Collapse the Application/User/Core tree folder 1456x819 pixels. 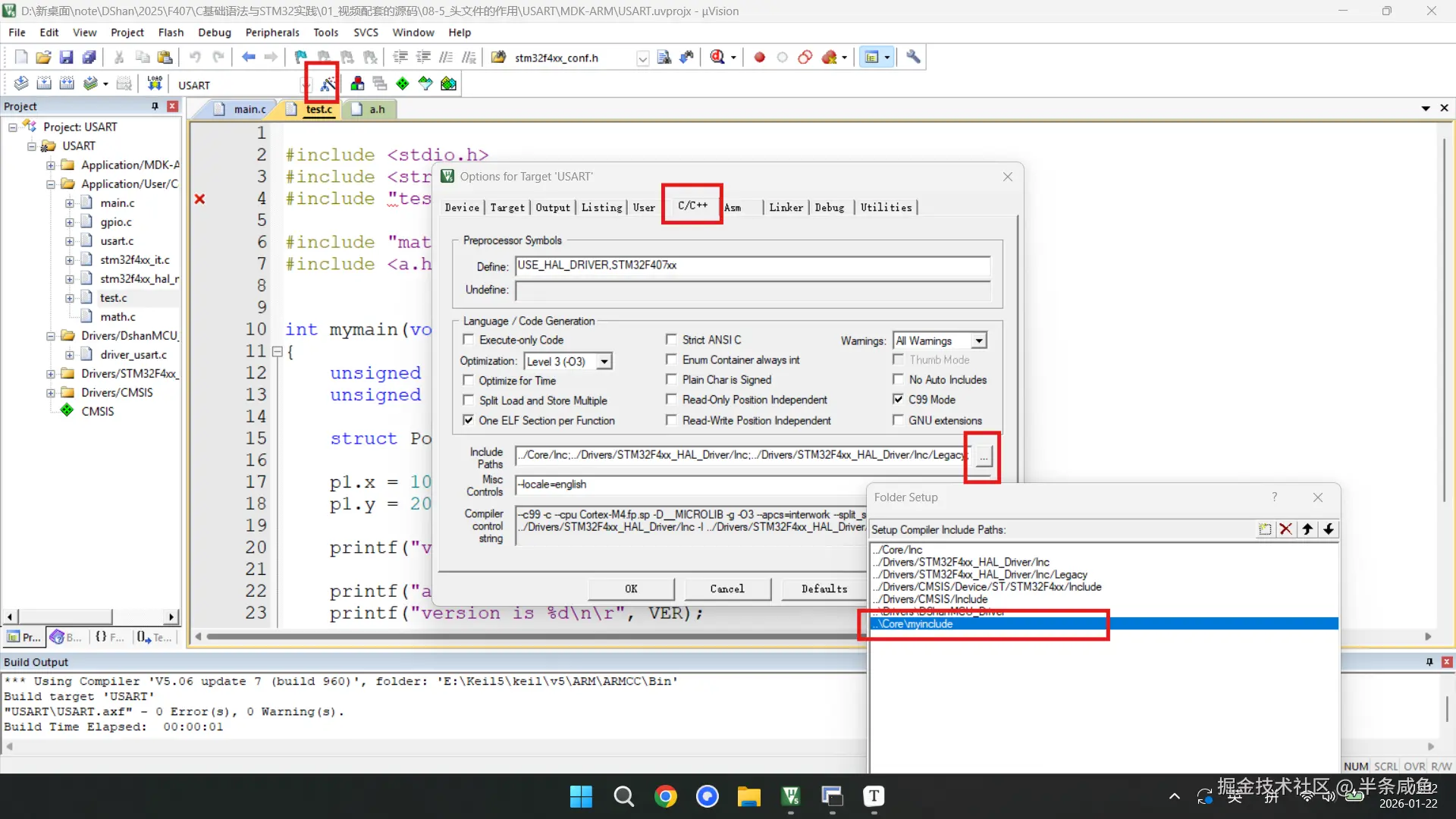51,184
